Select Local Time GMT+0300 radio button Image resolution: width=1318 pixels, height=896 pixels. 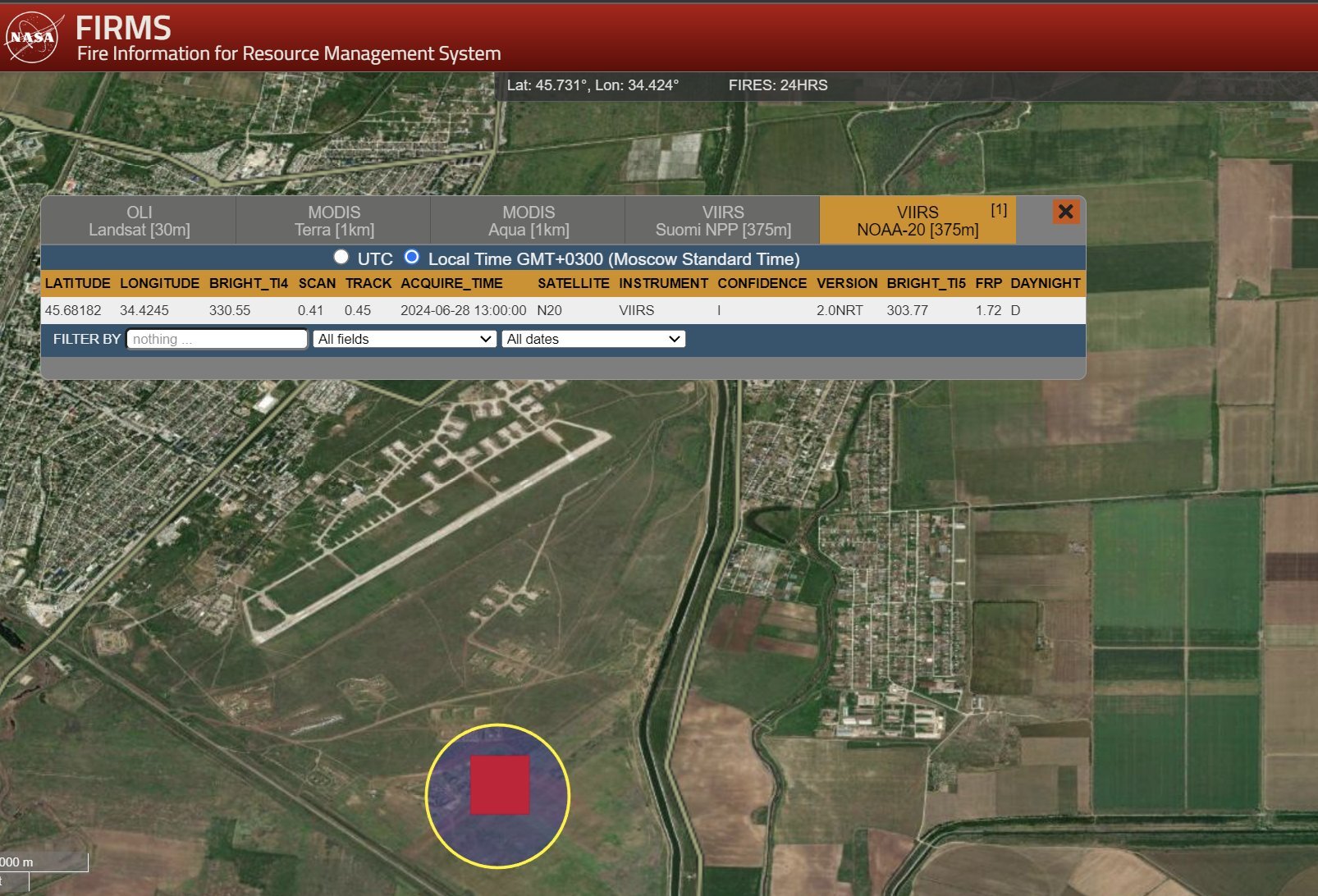pyautogui.click(x=412, y=258)
